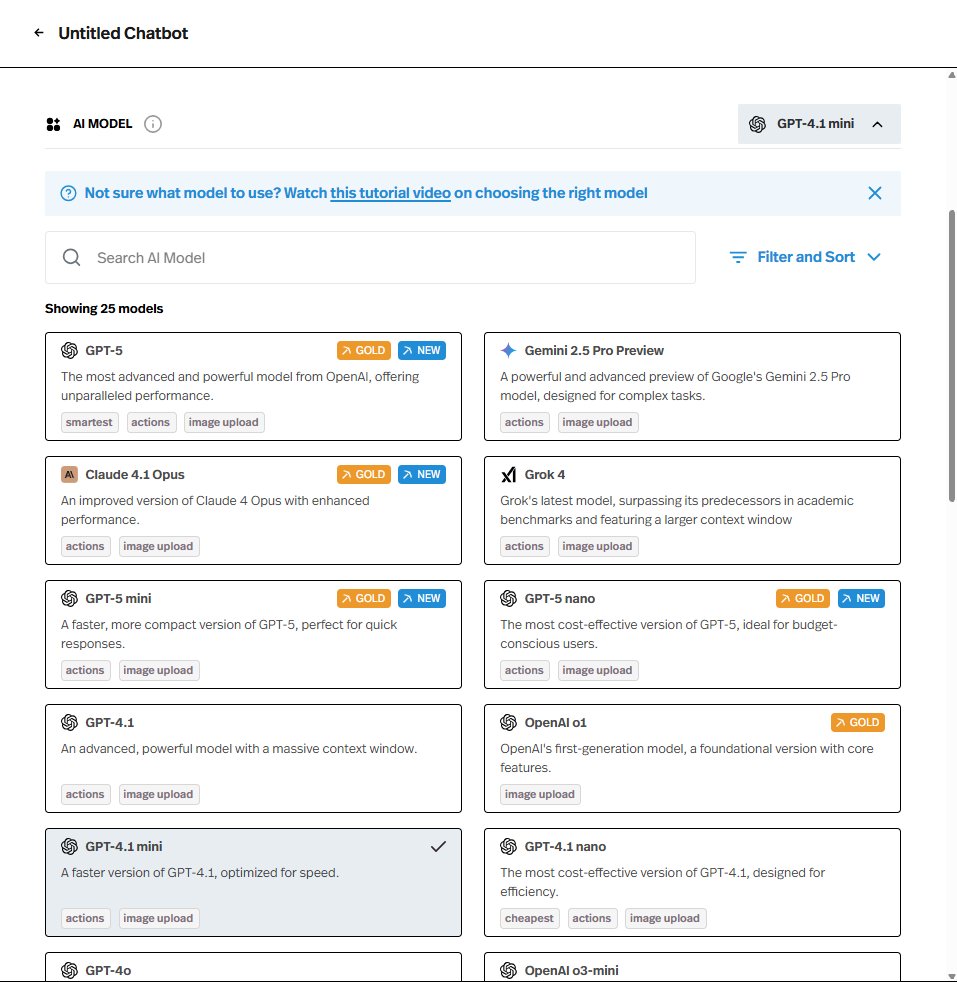Focus the Search AI Model field
This screenshot has width=957, height=982.
(x=390, y=258)
